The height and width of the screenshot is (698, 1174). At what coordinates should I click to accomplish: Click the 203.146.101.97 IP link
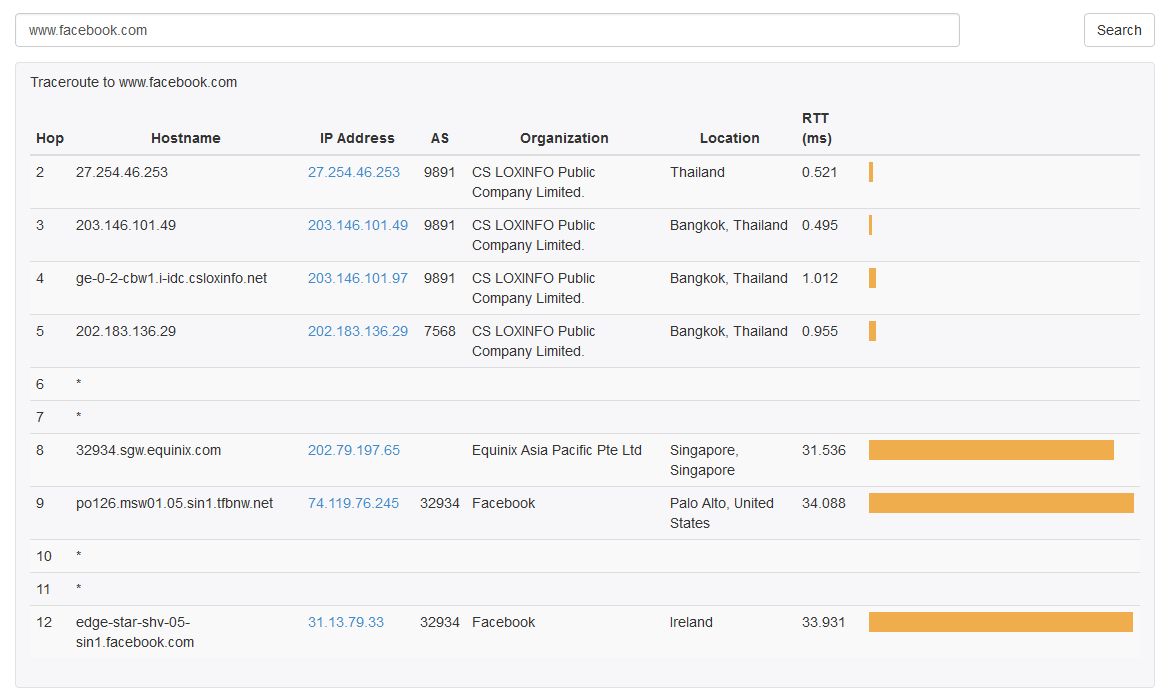[358, 278]
